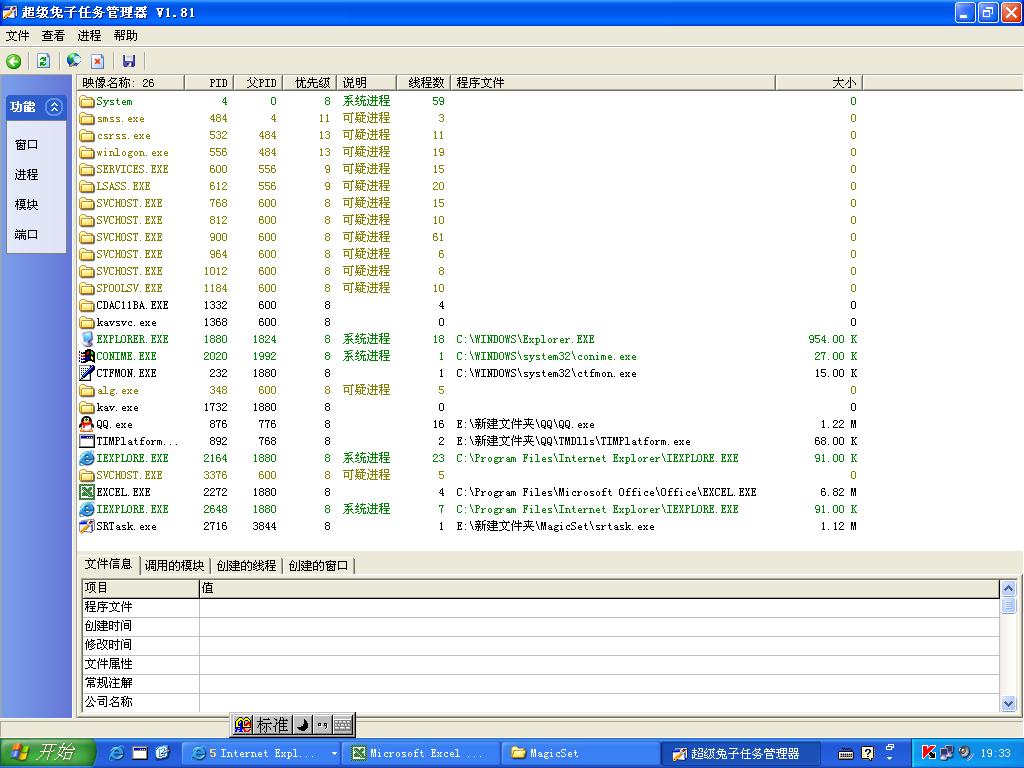Viewport: 1024px width, 768px height.
Task: Click the red X terminate-process toolbar icon
Action: pos(98,61)
